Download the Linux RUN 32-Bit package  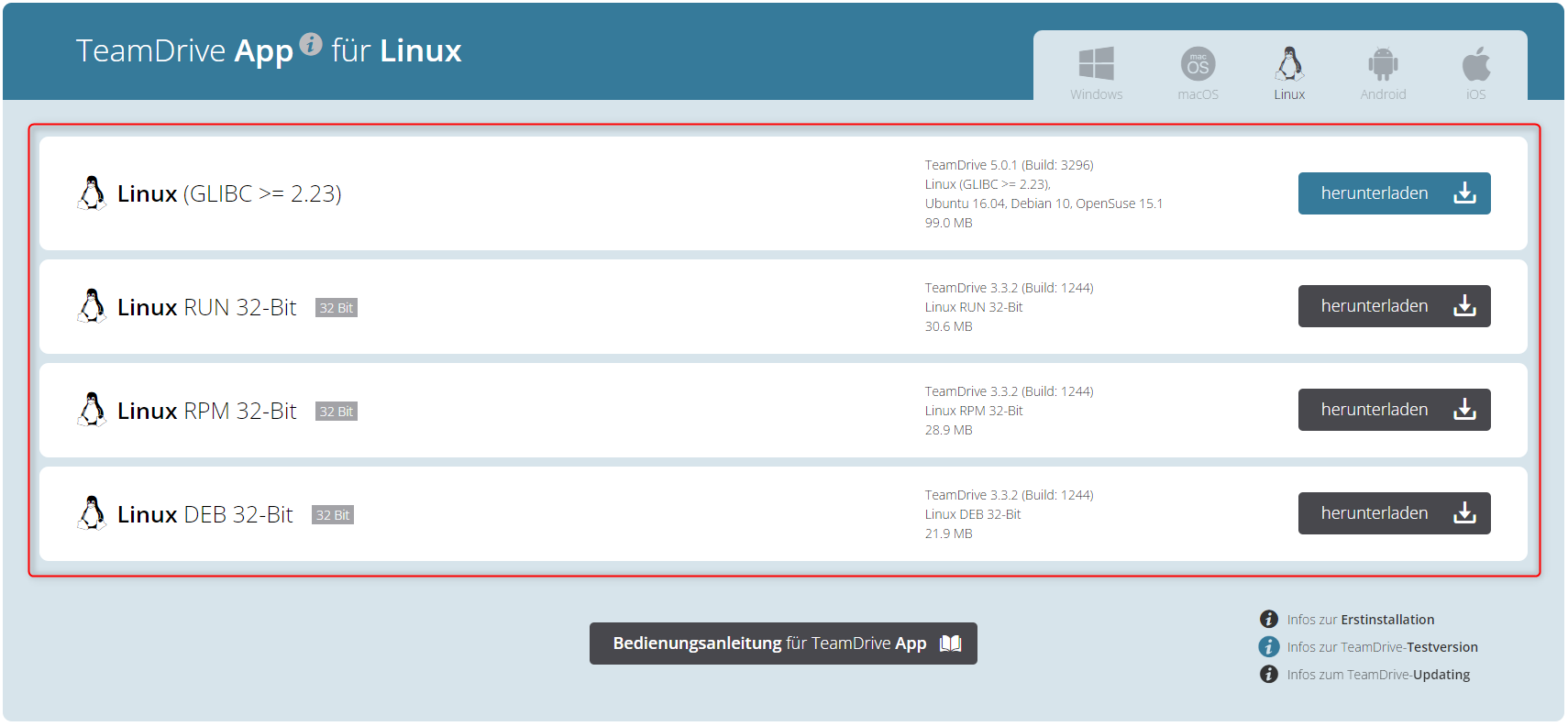pyautogui.click(x=1394, y=306)
